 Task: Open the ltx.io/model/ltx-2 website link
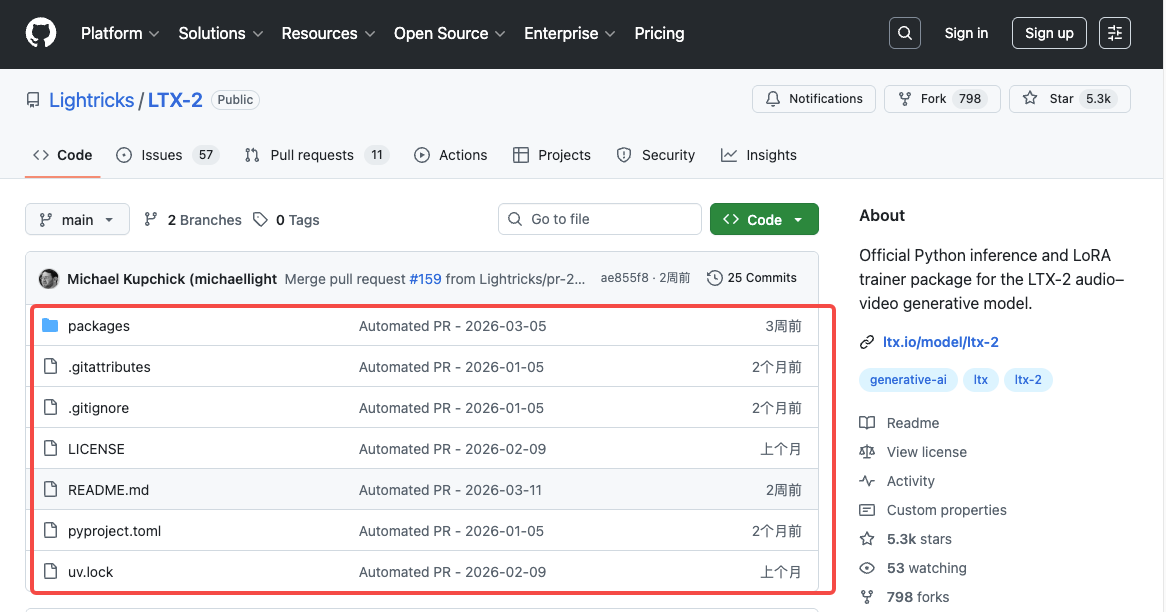[x=941, y=342]
